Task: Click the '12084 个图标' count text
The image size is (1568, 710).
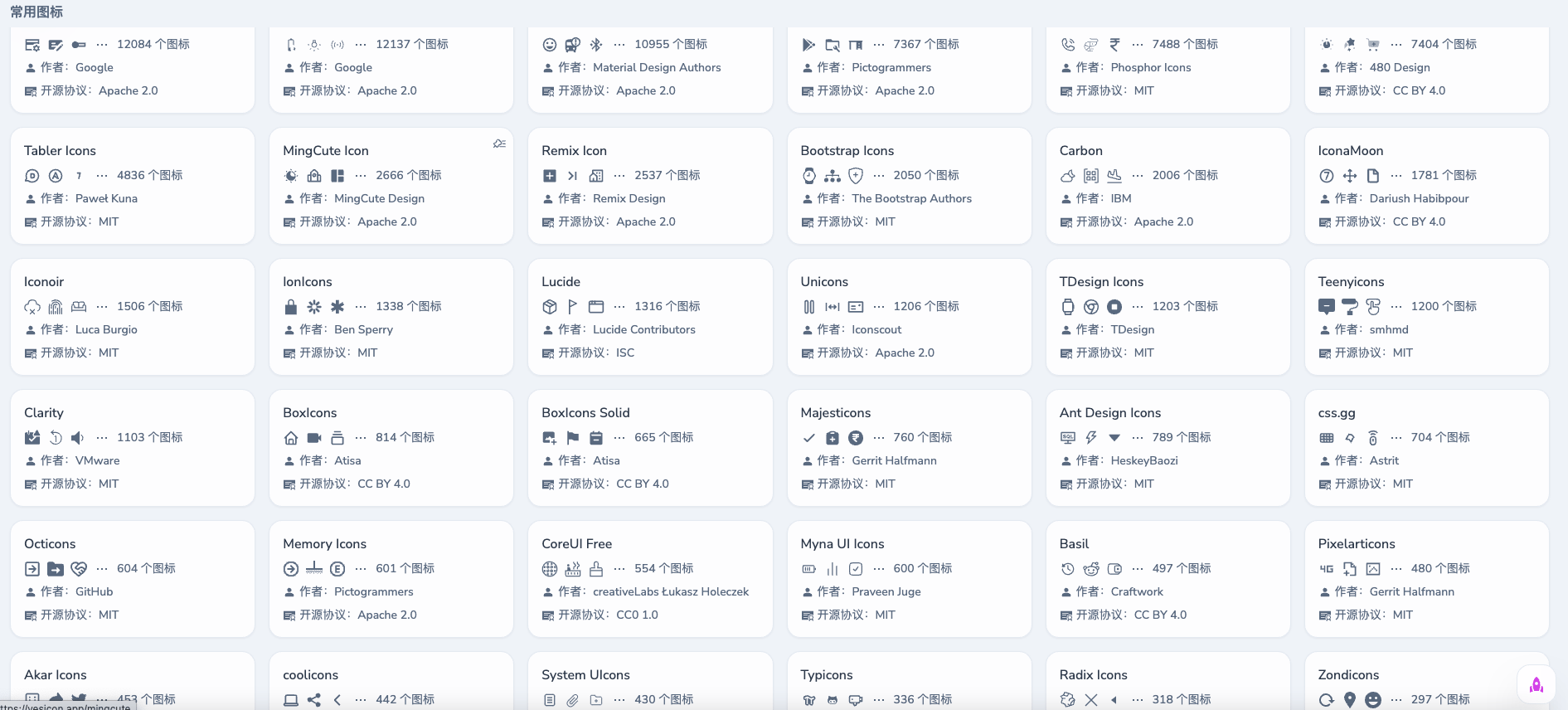Action: tap(153, 45)
